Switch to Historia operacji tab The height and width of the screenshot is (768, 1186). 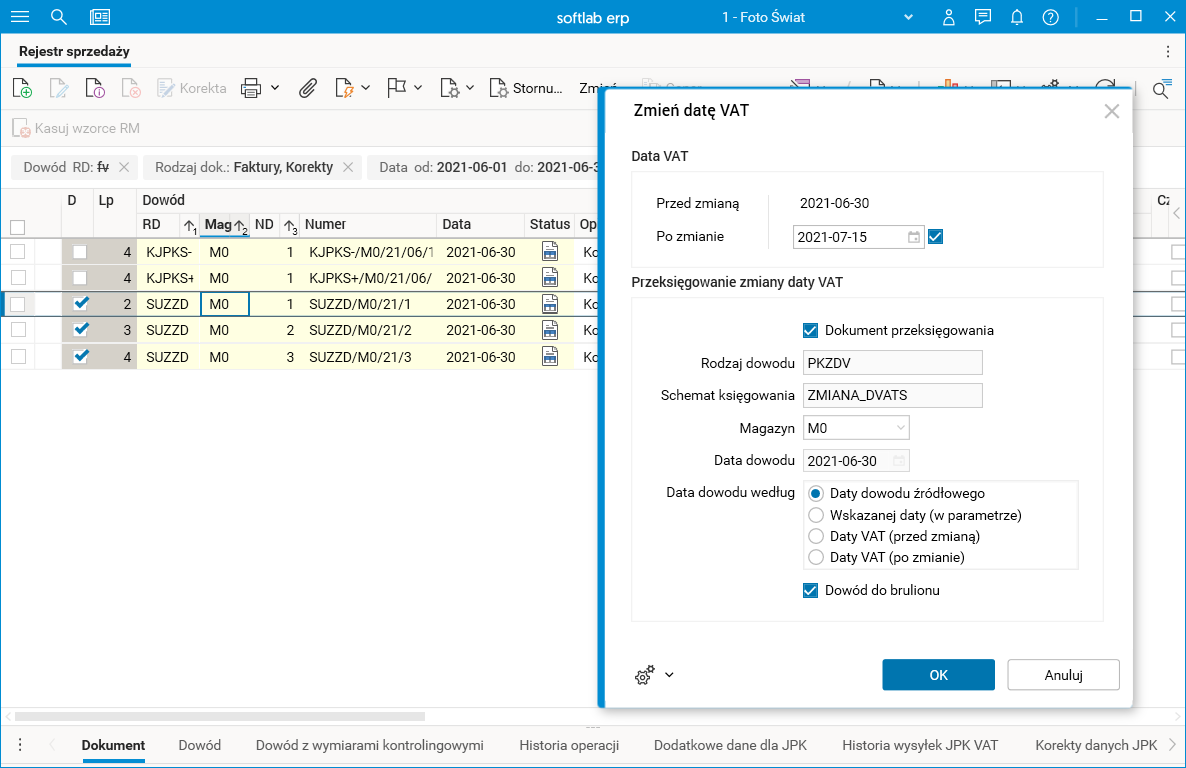(x=569, y=745)
